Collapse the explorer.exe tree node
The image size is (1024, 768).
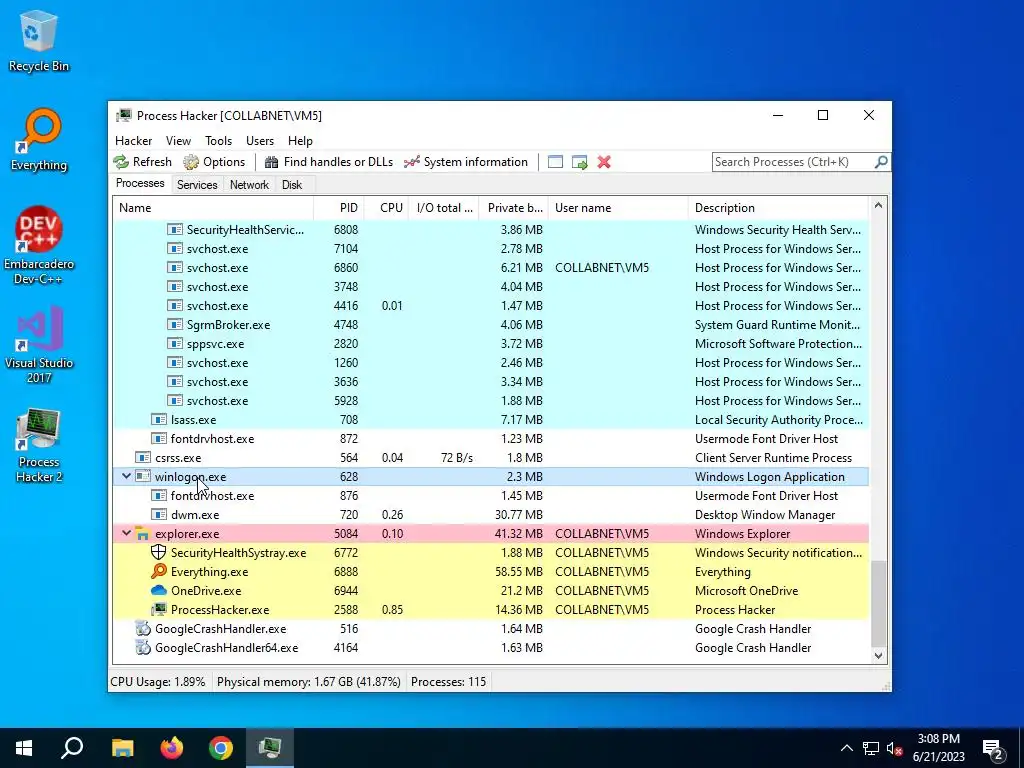pyautogui.click(x=126, y=534)
